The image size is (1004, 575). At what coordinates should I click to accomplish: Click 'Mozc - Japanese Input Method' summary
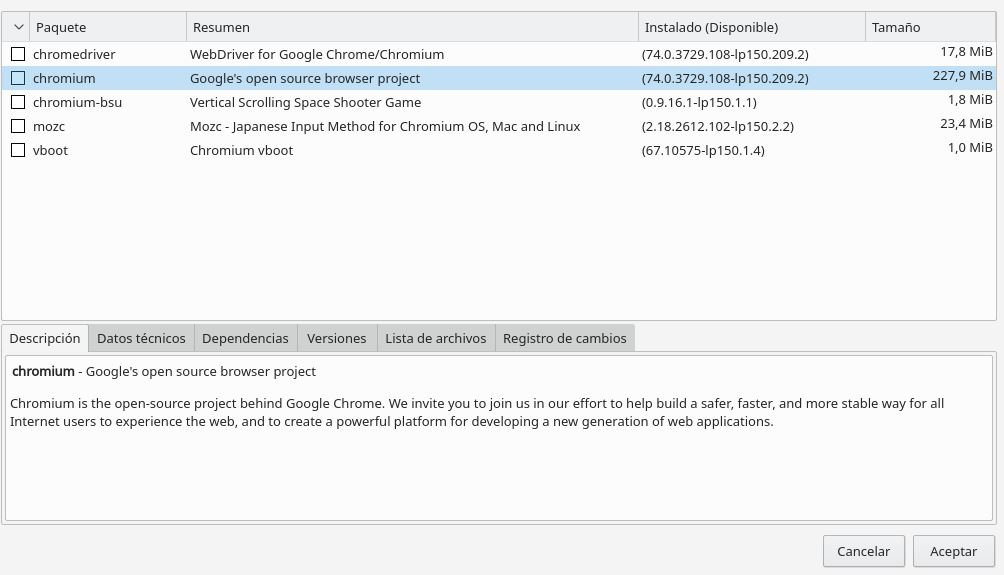point(385,126)
